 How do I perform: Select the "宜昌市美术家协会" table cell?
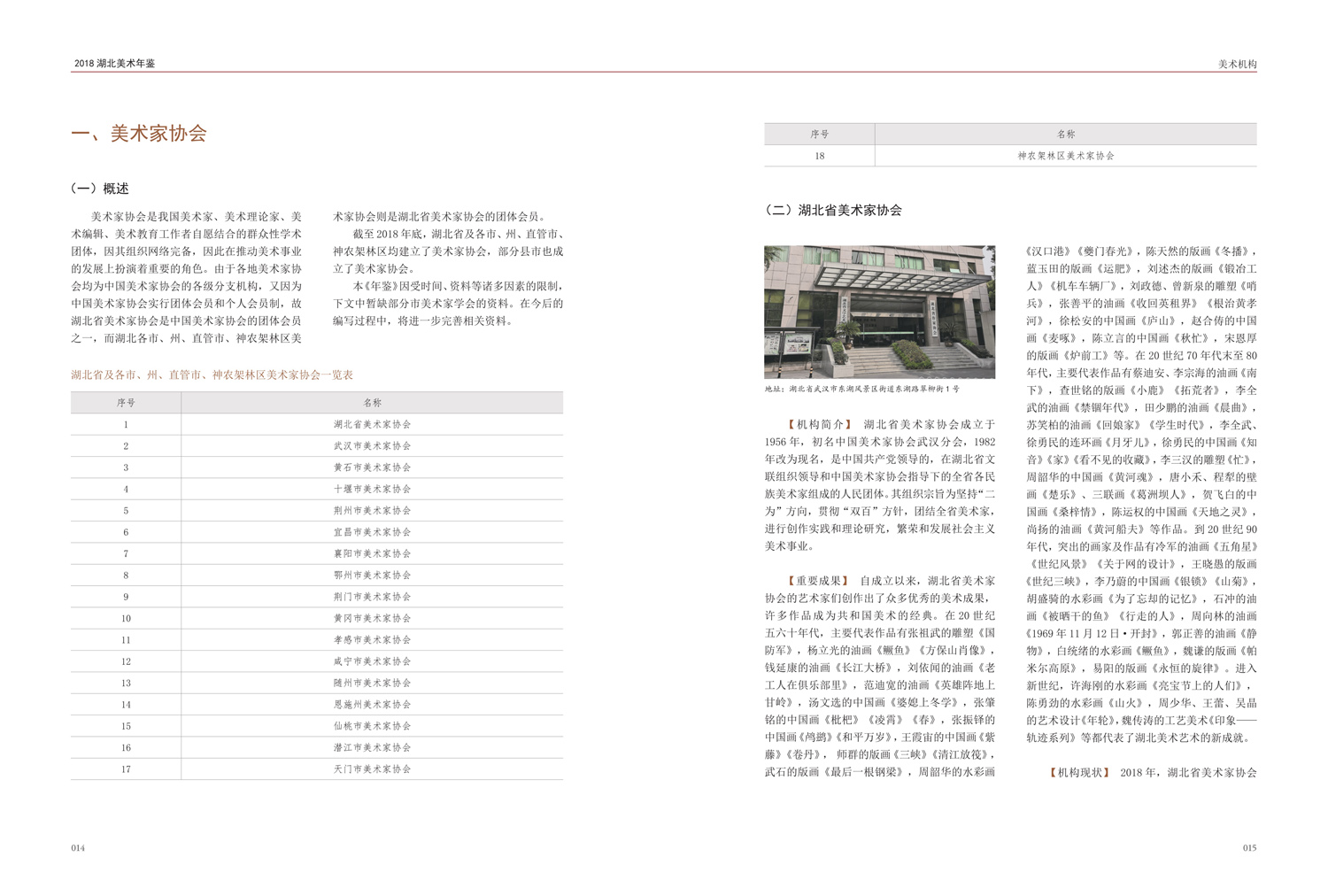pos(373,532)
